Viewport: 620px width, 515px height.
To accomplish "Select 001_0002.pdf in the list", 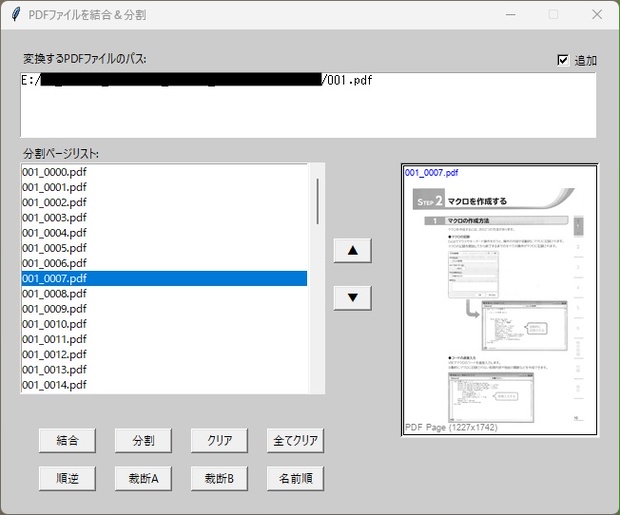I will (164, 203).
